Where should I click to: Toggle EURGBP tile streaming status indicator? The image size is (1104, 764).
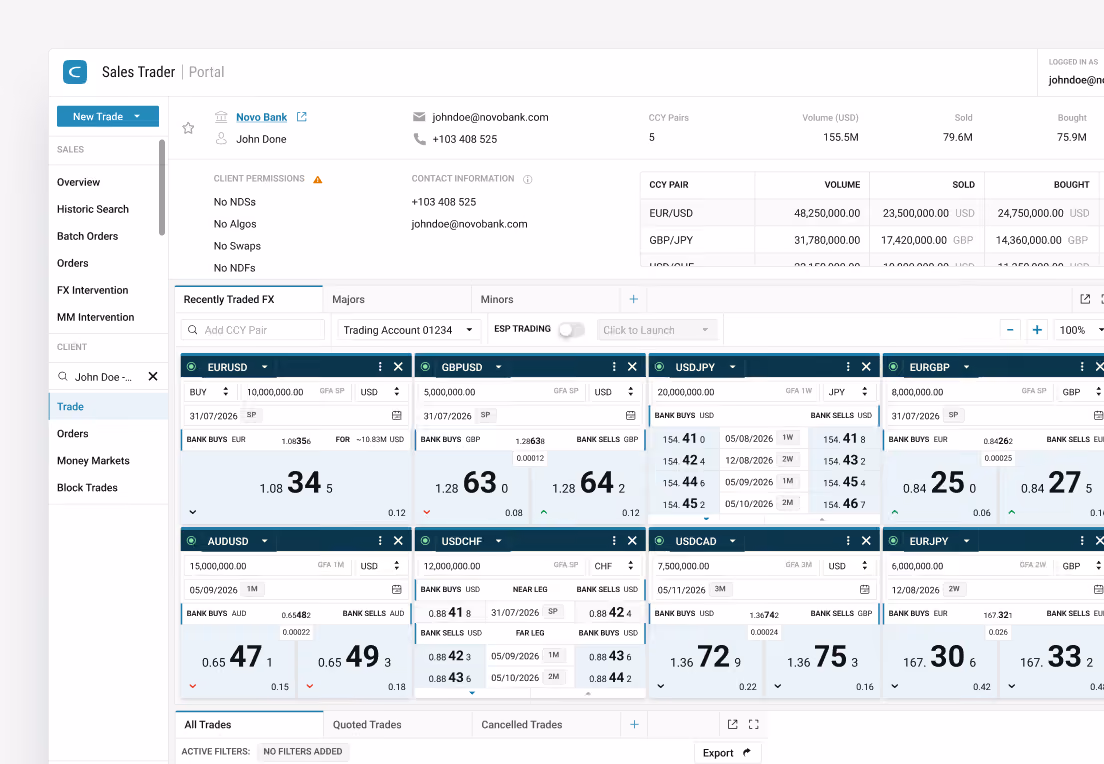pos(893,367)
